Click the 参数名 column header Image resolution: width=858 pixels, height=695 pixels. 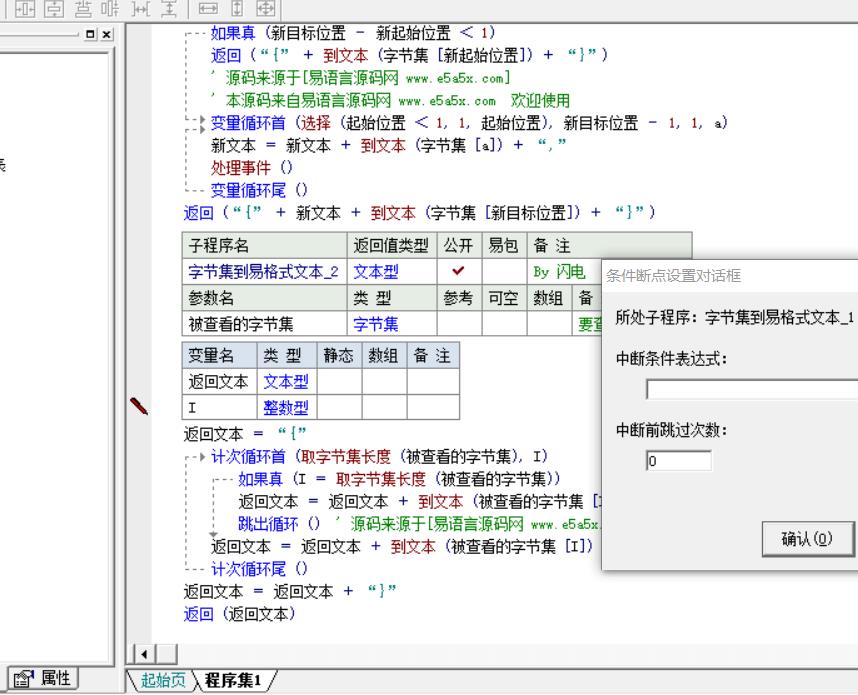[264, 298]
